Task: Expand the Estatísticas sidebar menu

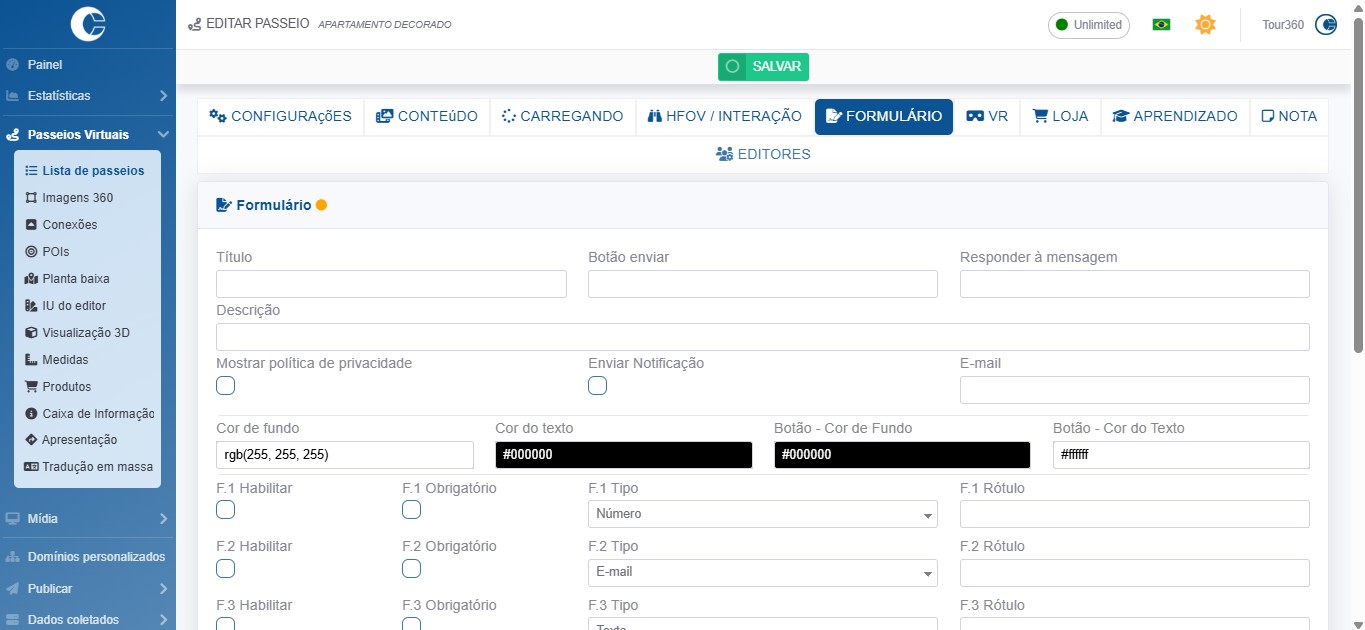Action: click(87, 96)
